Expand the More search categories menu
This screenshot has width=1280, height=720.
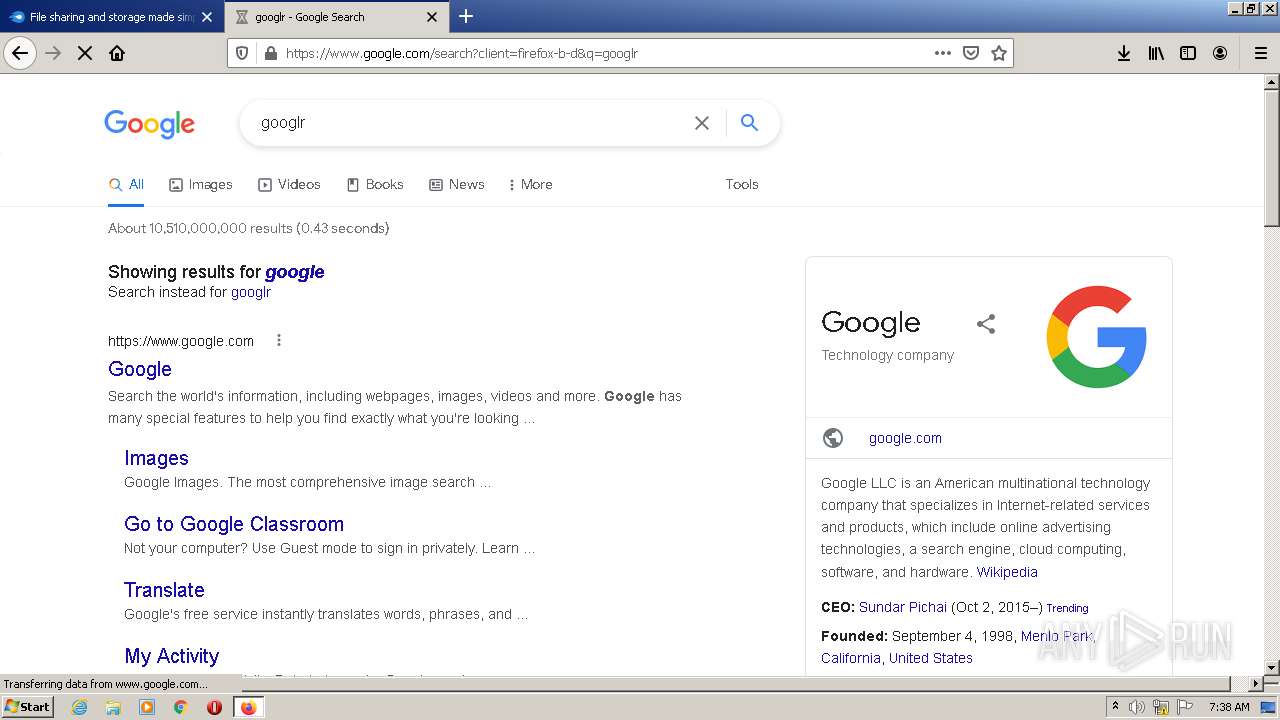(x=530, y=184)
